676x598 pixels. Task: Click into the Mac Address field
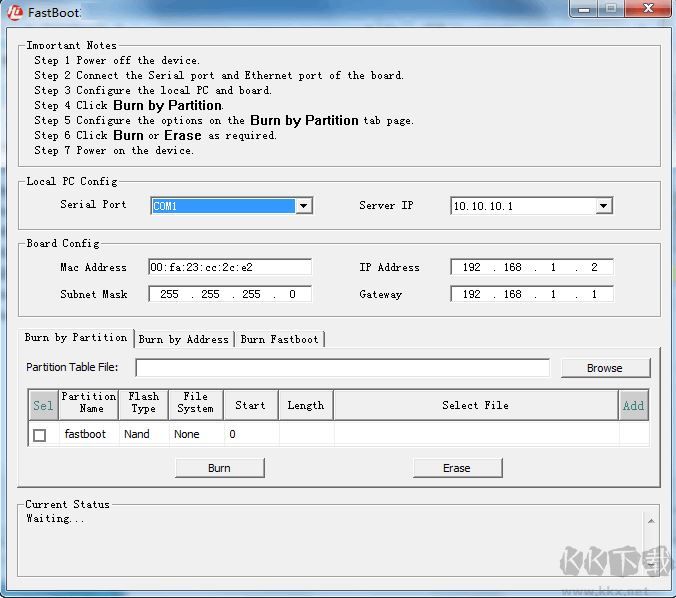[x=229, y=268]
